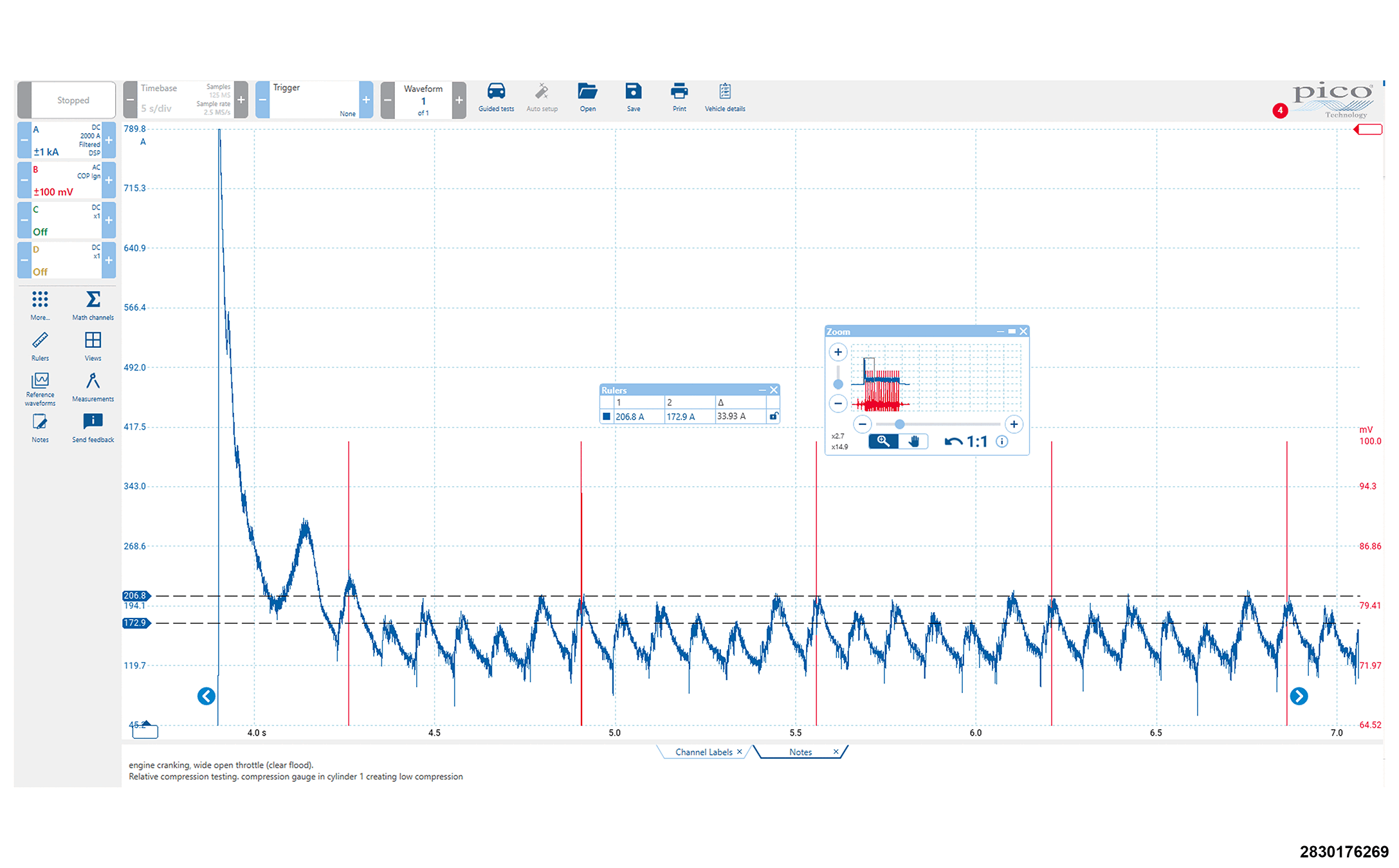Switch to Channel Labels tab

pyautogui.click(x=704, y=752)
